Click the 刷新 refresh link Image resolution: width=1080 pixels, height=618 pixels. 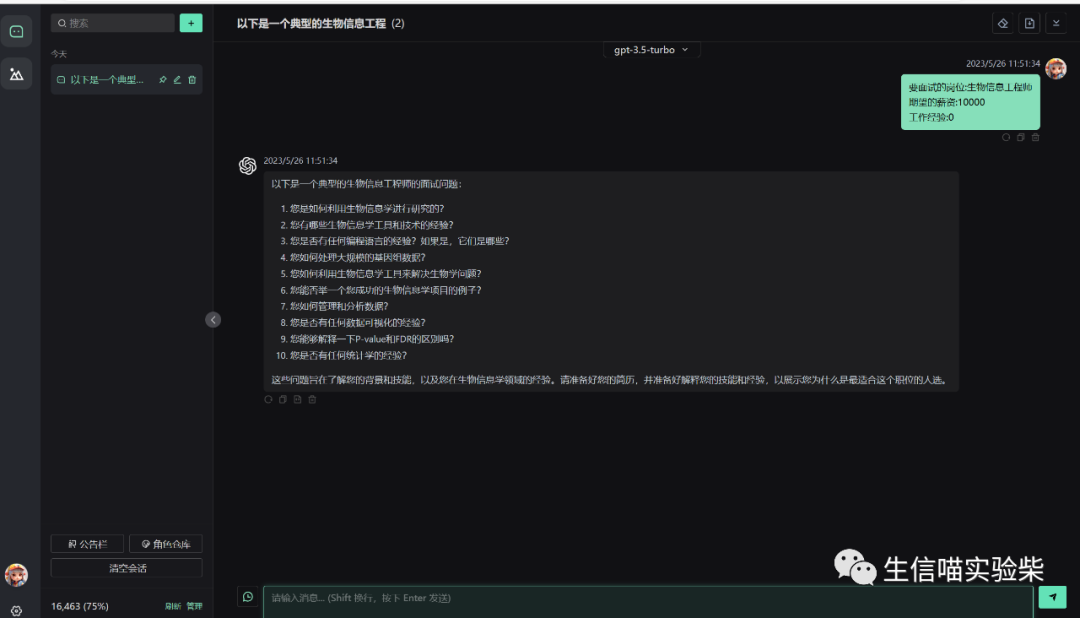point(173,606)
